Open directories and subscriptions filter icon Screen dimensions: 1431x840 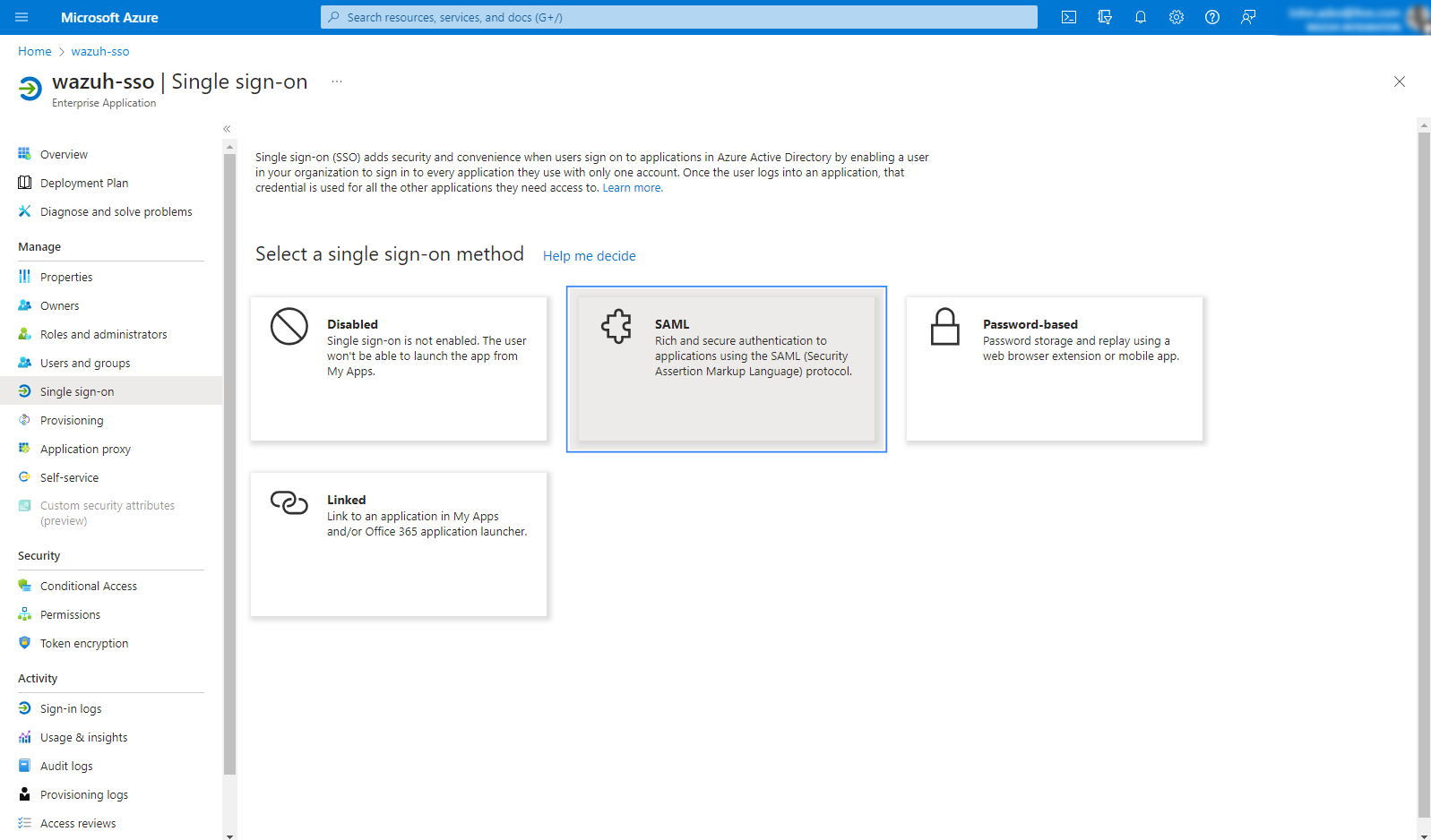point(1105,17)
